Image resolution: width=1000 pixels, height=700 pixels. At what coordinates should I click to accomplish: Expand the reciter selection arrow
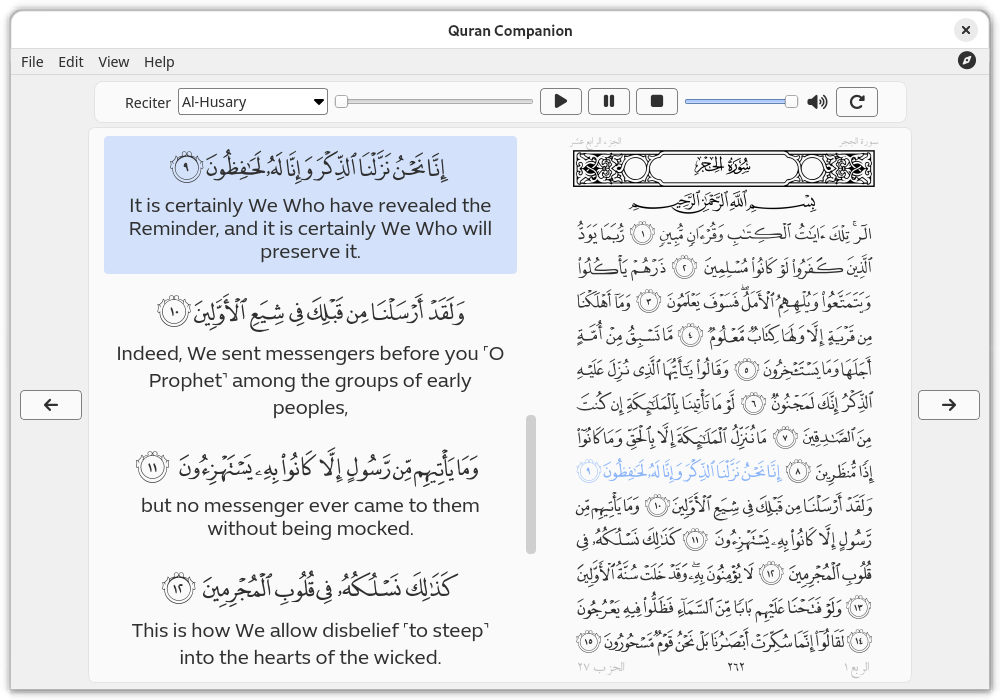pyautogui.click(x=317, y=101)
